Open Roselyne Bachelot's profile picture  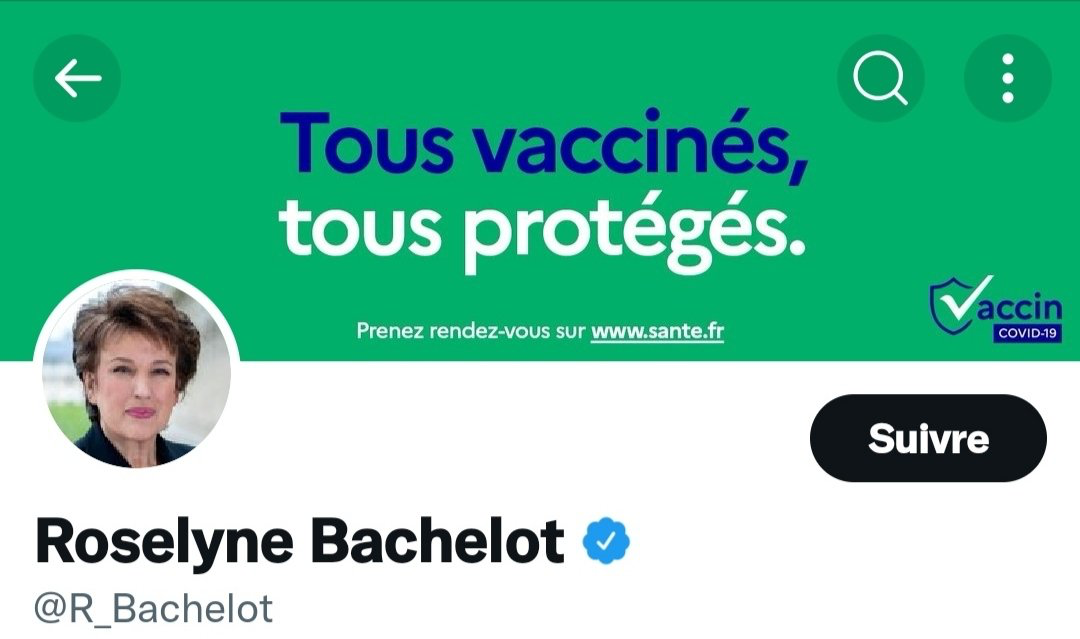click(x=137, y=372)
